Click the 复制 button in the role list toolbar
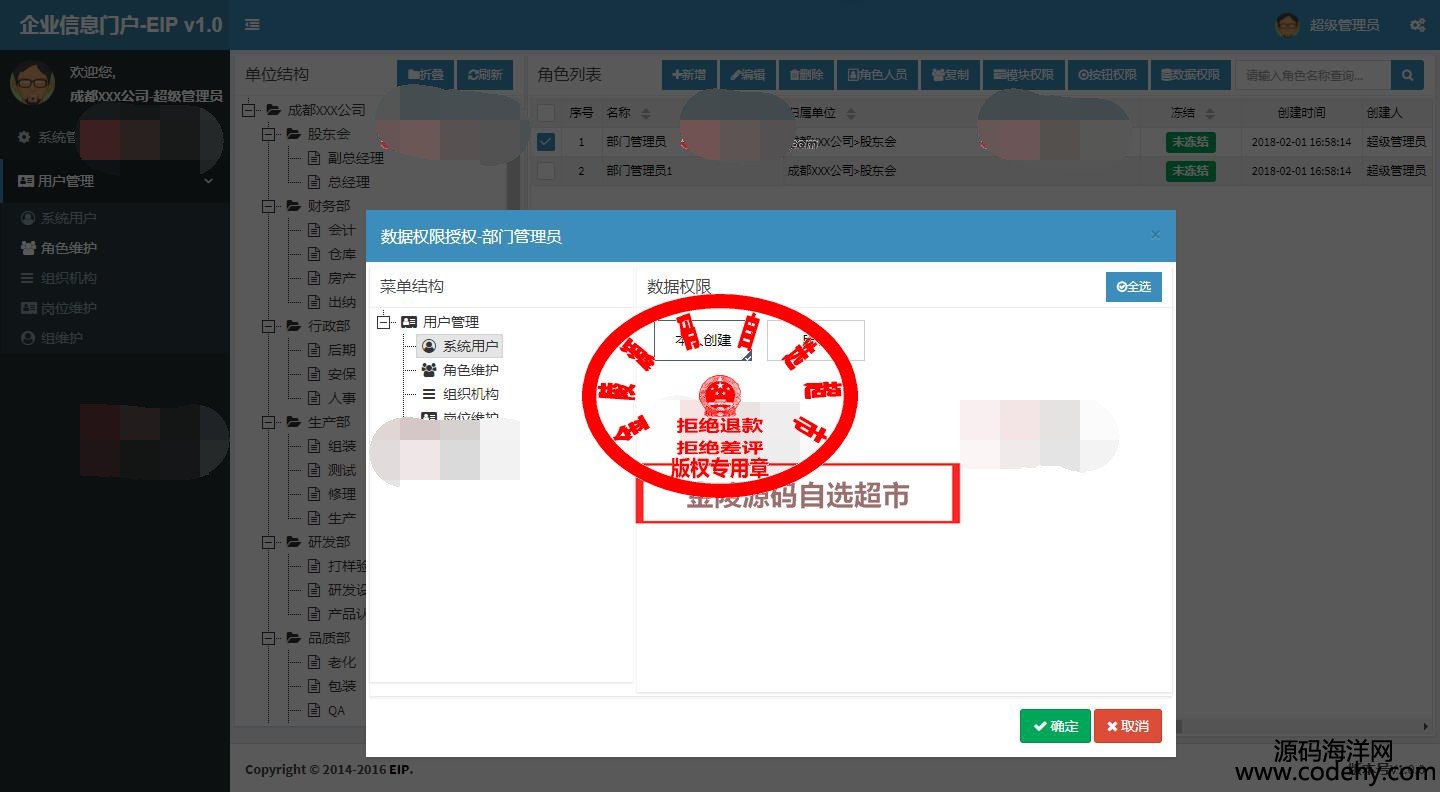This screenshot has height=792, width=1440. 950,75
